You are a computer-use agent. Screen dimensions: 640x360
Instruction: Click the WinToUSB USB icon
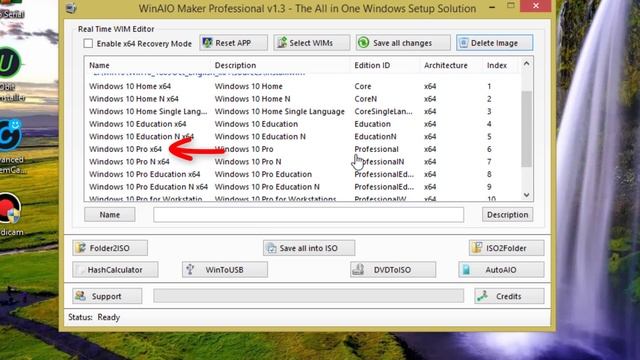(x=190, y=269)
